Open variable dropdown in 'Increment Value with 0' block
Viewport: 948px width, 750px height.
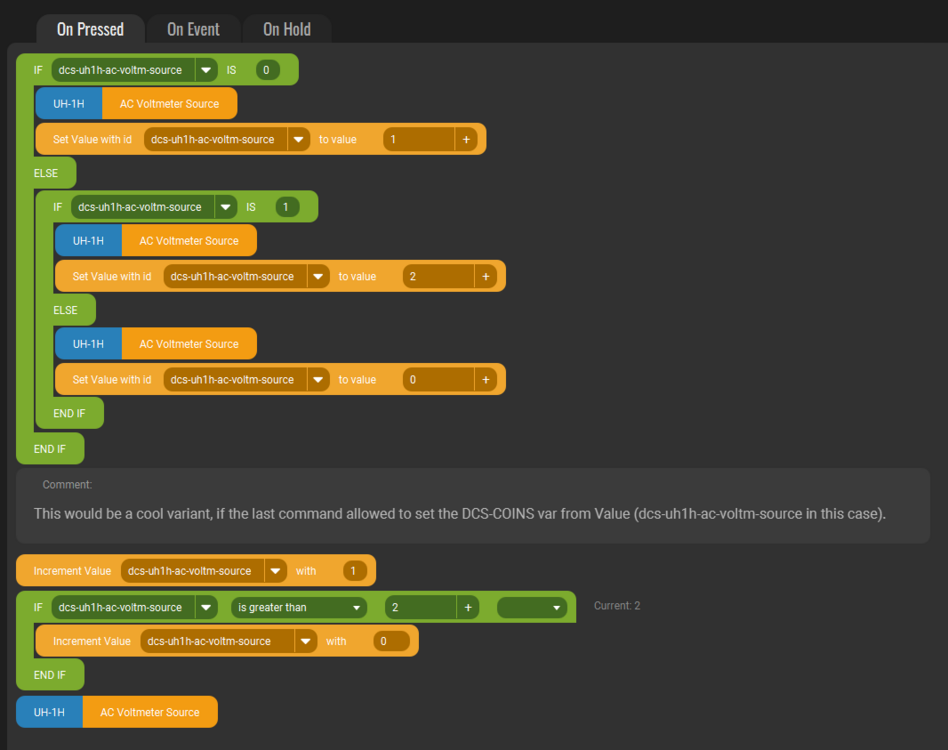coord(306,641)
